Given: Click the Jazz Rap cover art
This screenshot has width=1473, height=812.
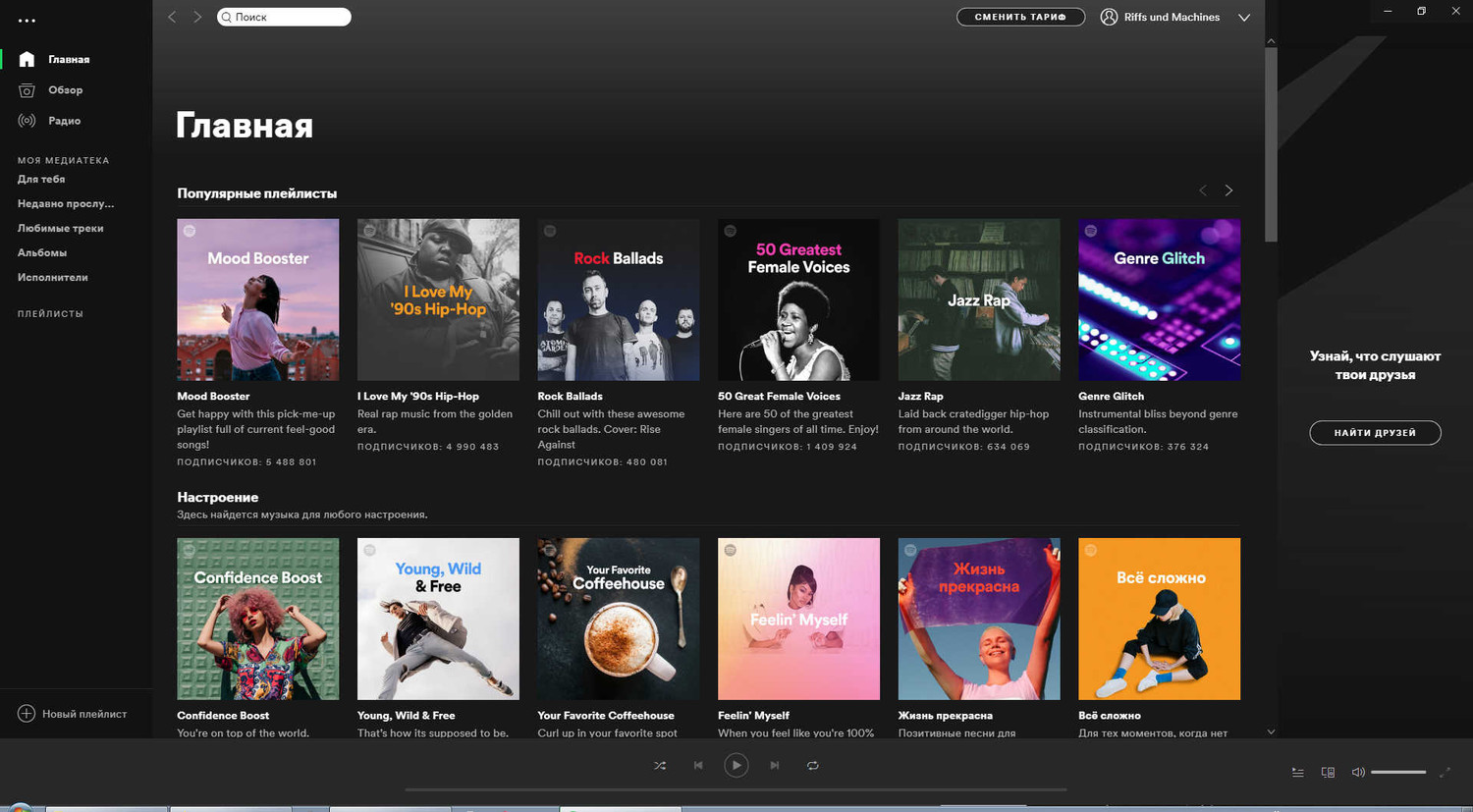Looking at the screenshot, I should coord(979,299).
